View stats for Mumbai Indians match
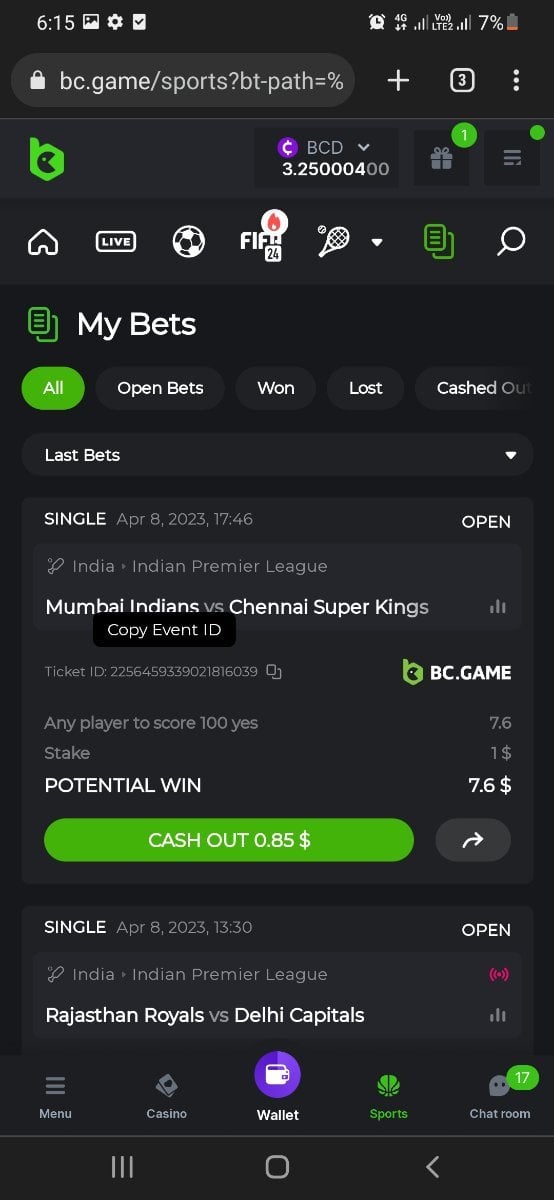This screenshot has width=554, height=1200. (497, 607)
